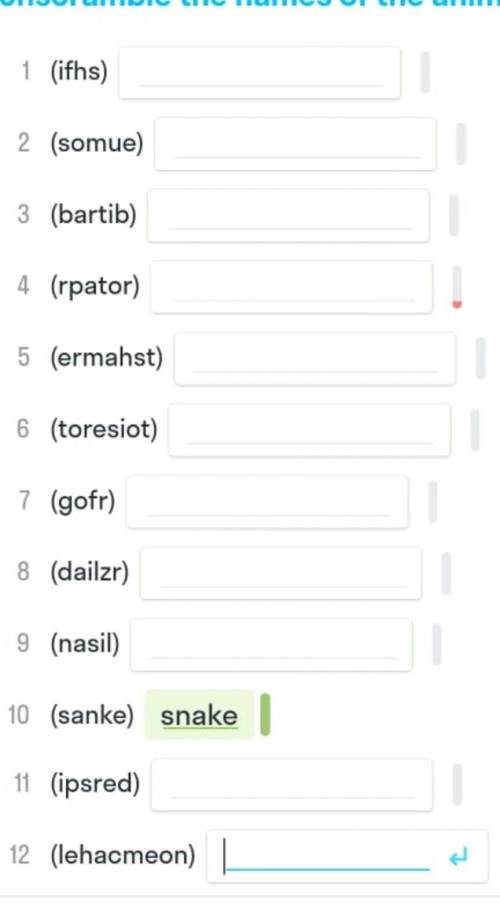This screenshot has height=914, width=500.
Task: Click the answer field for (somue)
Action: (x=295, y=144)
